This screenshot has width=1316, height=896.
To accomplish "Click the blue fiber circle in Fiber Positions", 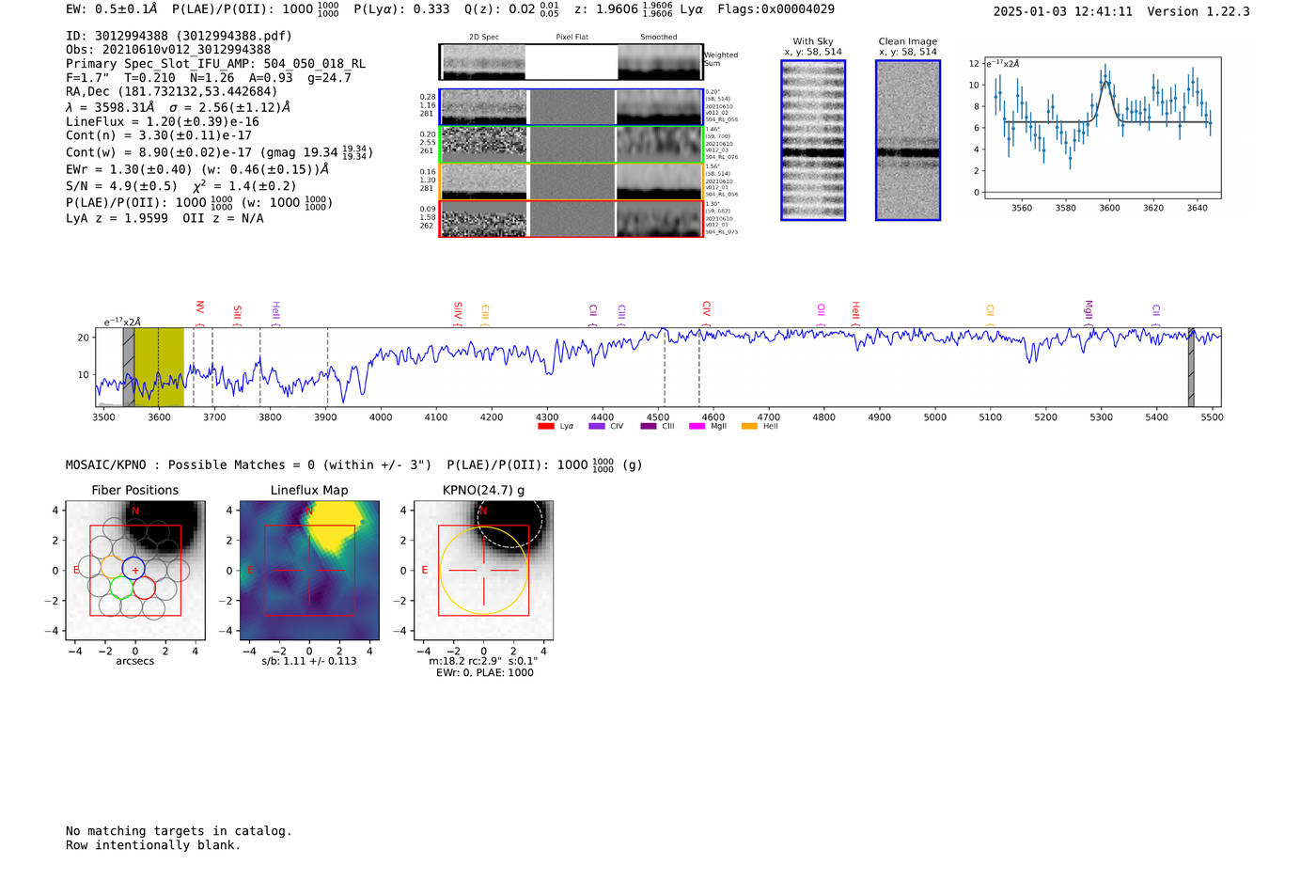I will [x=133, y=568].
